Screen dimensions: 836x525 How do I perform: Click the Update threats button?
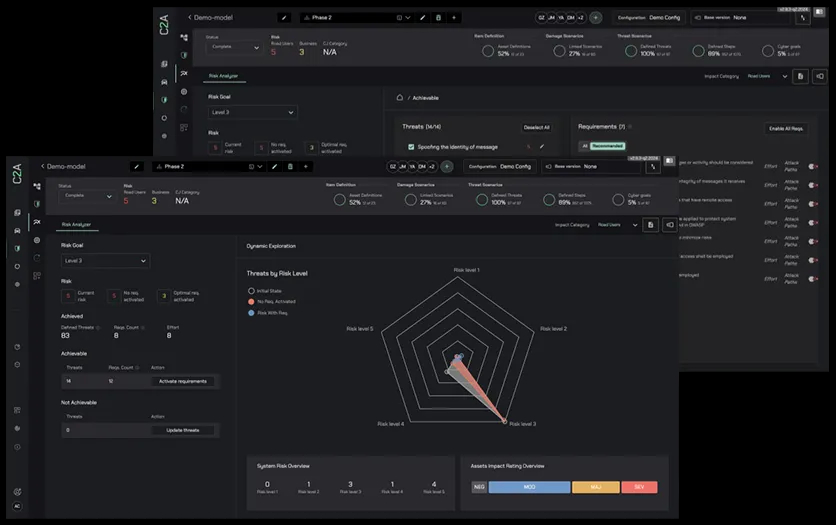183,430
